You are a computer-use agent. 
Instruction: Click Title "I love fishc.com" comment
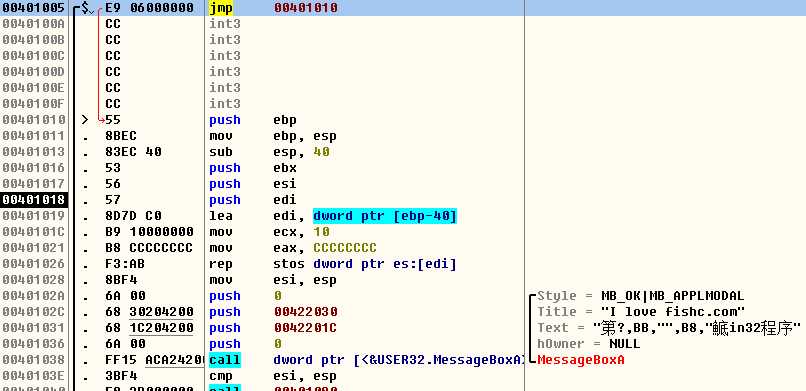641,312
